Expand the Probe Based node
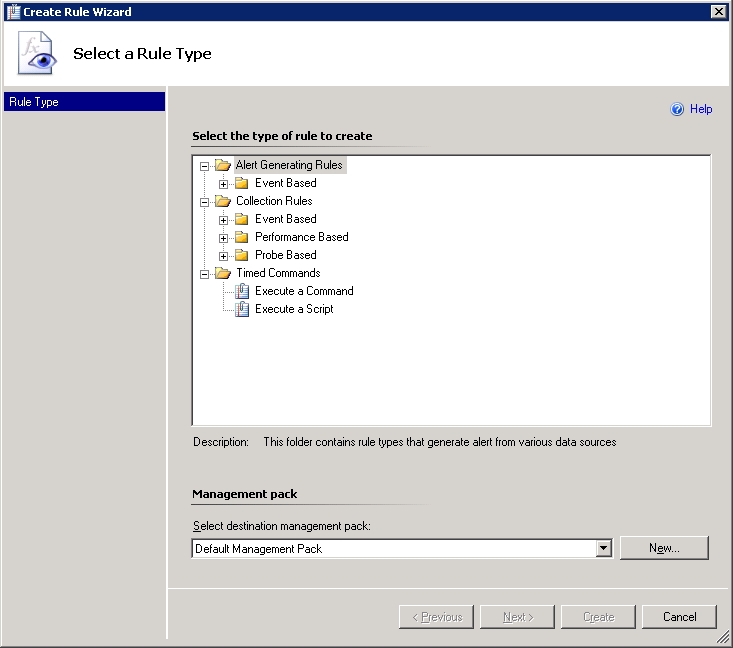 coord(223,256)
